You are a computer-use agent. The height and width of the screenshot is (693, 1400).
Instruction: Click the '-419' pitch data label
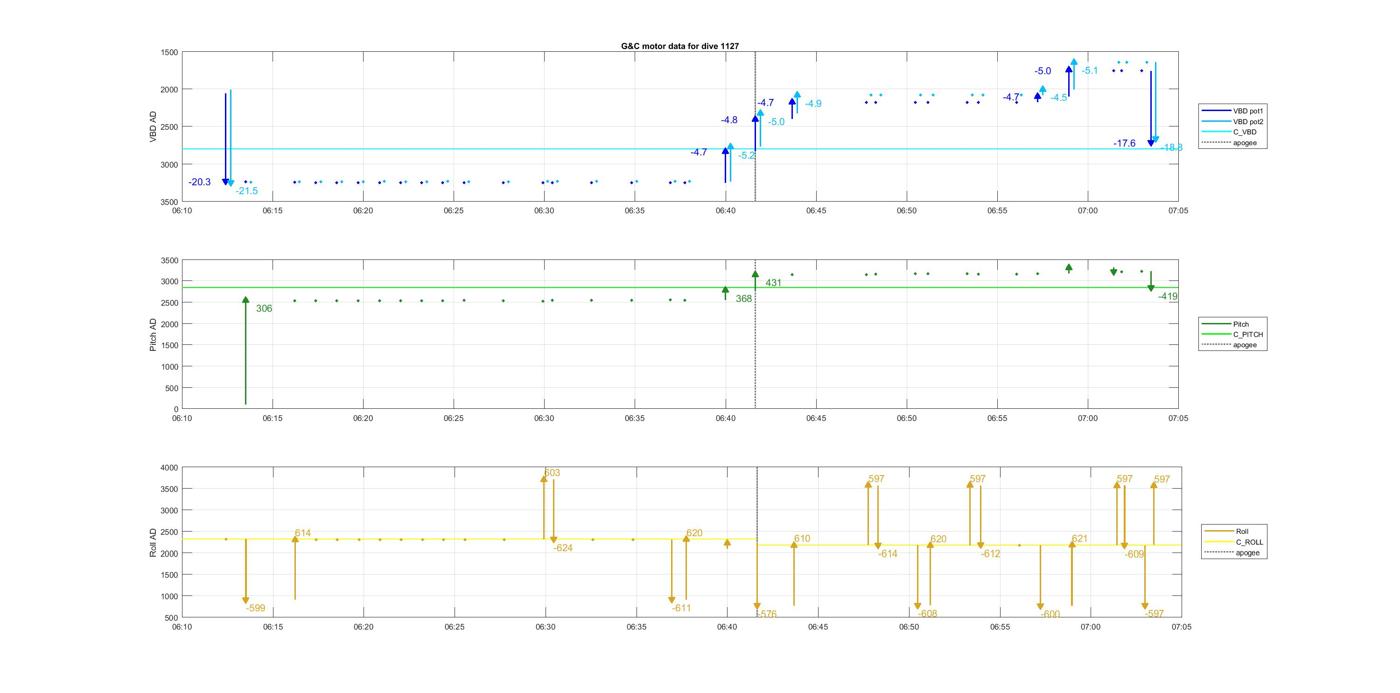point(1168,297)
